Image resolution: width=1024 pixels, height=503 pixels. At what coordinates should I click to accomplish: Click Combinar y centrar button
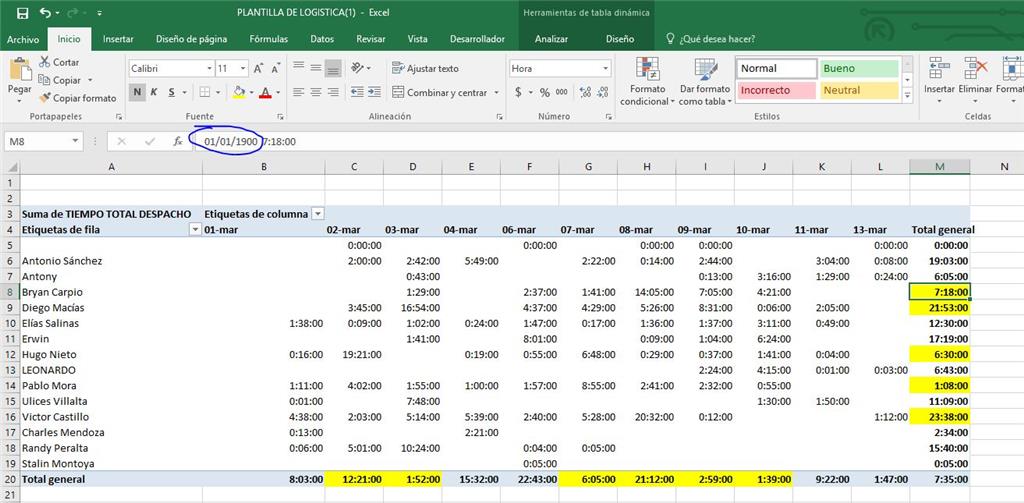[445, 92]
